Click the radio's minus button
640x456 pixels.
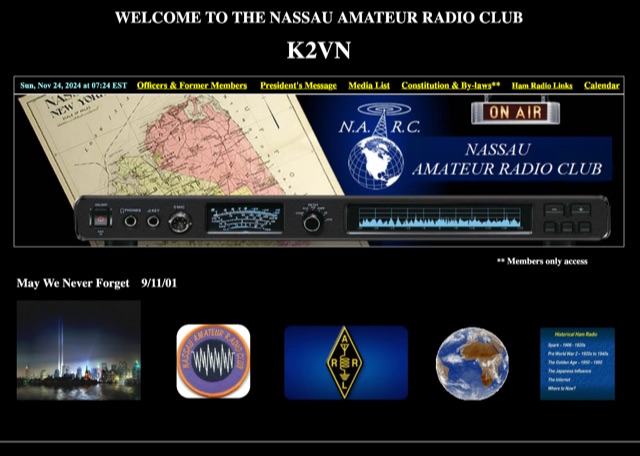pos(554,210)
